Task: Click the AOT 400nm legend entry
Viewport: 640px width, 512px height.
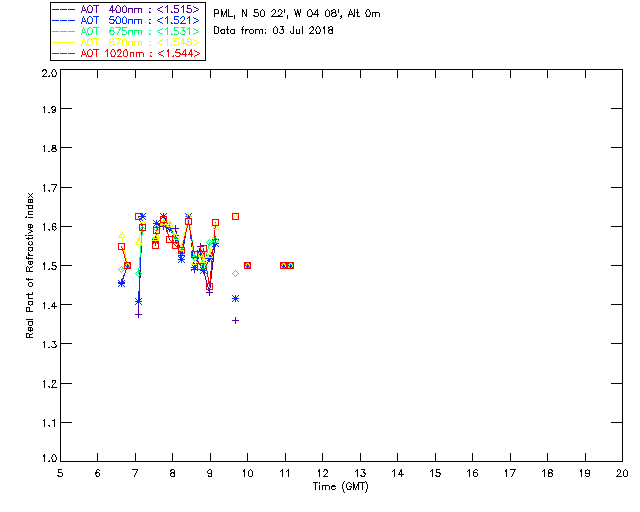Action: [126, 9]
